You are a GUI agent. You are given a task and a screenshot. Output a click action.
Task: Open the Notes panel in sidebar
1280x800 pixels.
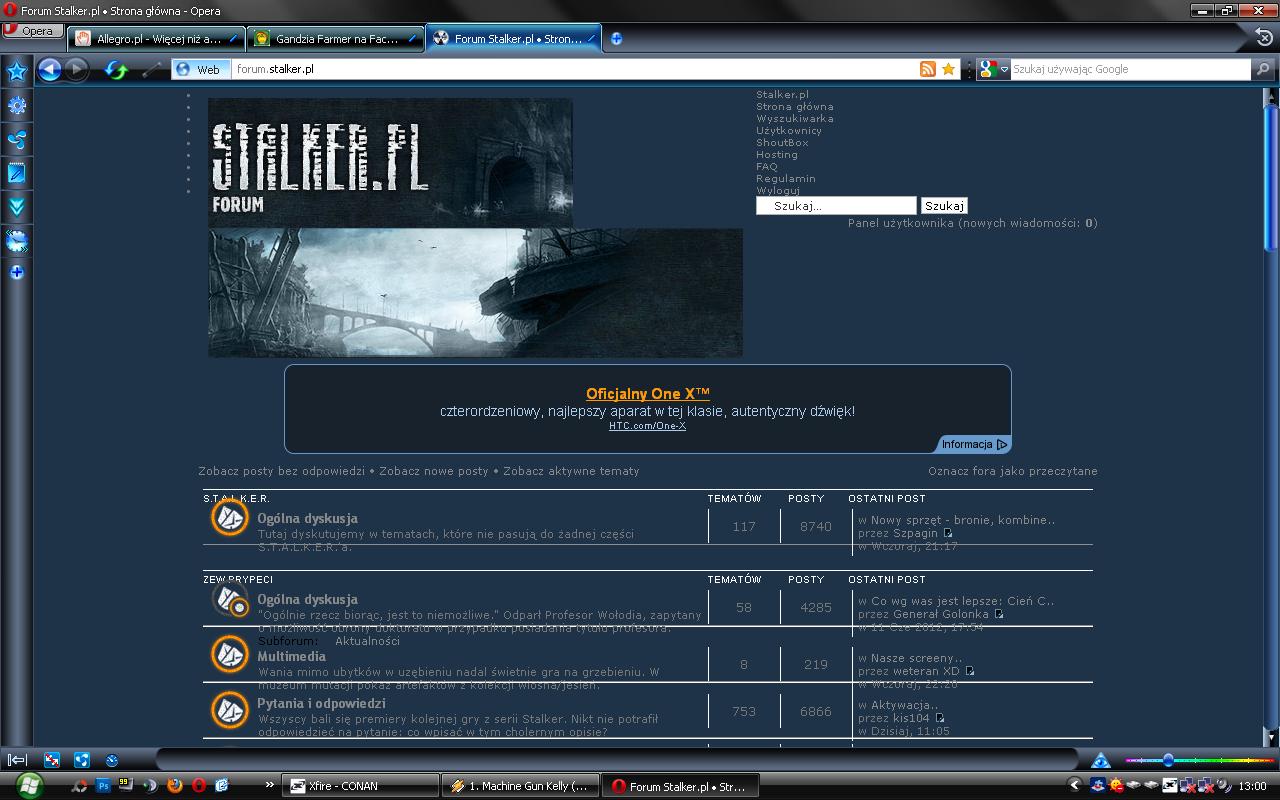click(17, 173)
